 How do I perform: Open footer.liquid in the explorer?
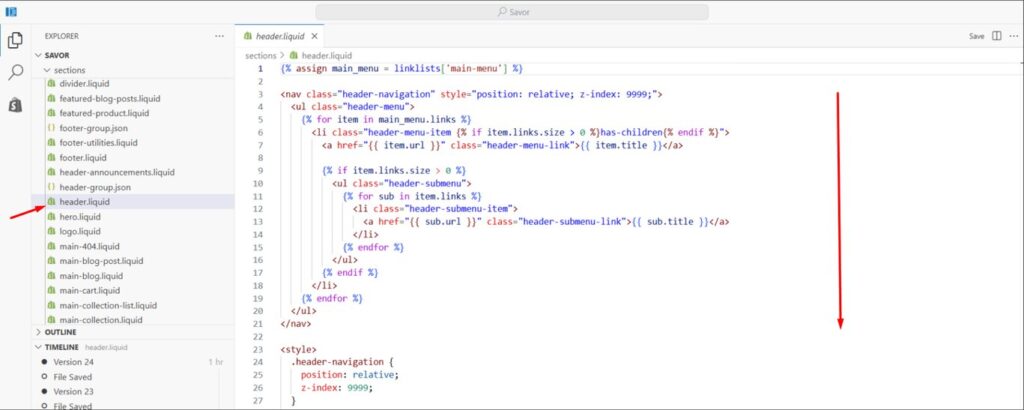pos(83,157)
